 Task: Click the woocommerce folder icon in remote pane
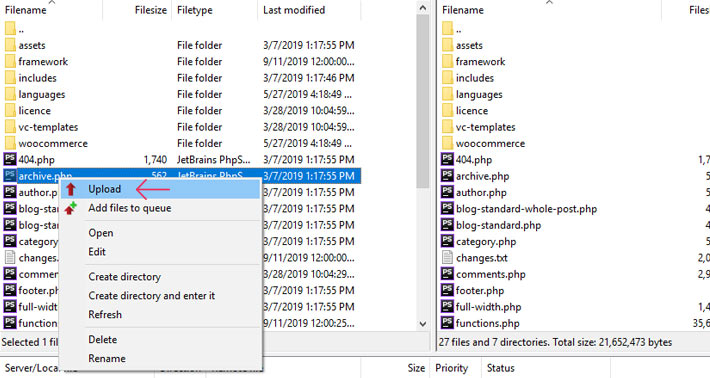coord(447,143)
